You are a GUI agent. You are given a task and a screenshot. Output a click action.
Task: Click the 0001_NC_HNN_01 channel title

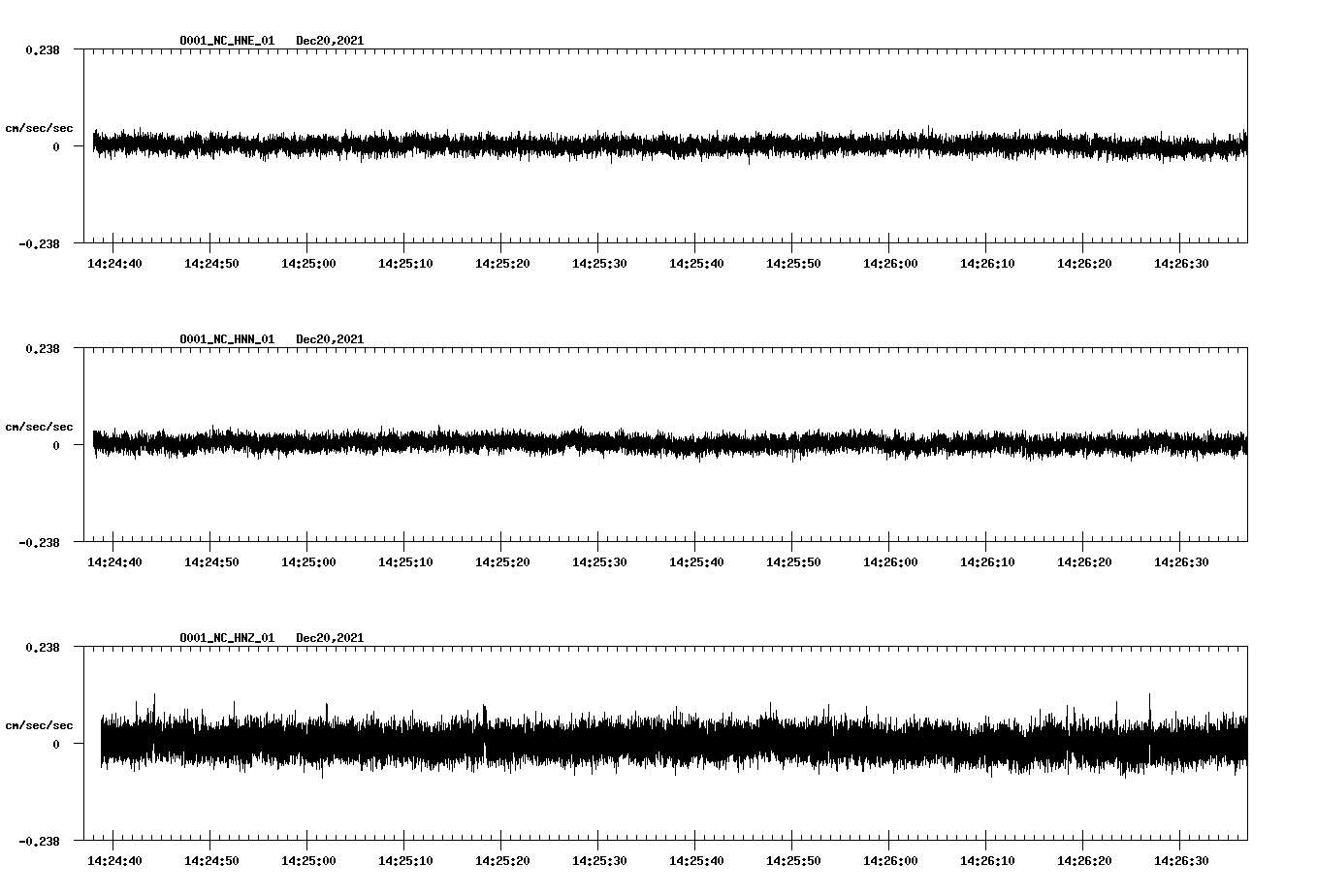coord(227,339)
